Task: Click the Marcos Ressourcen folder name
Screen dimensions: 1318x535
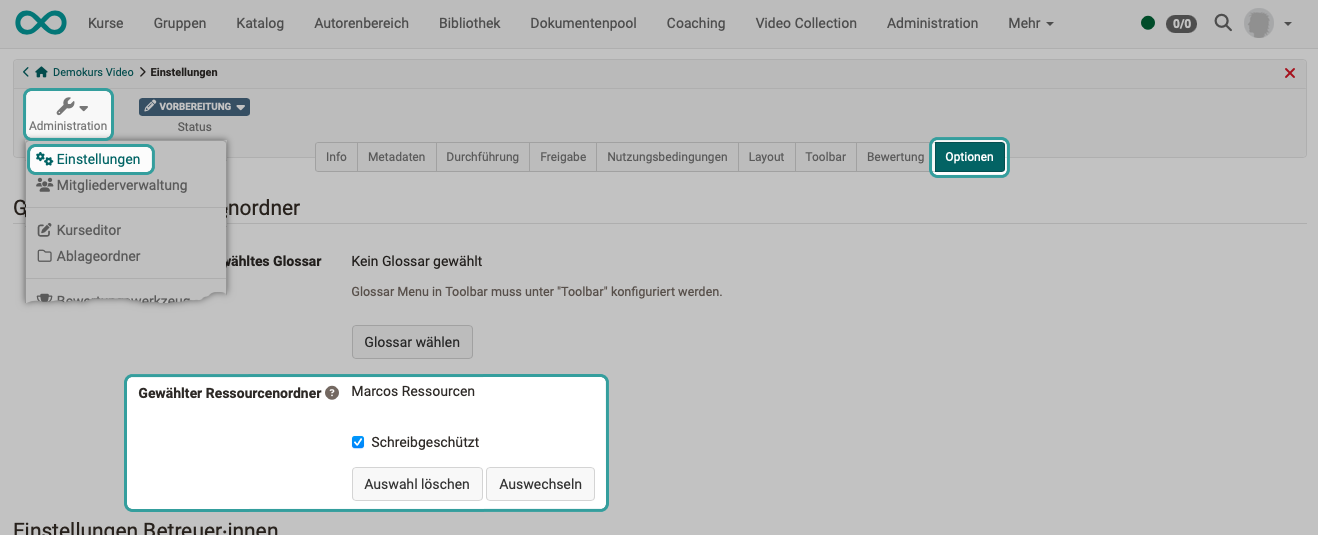Action: 413,391
